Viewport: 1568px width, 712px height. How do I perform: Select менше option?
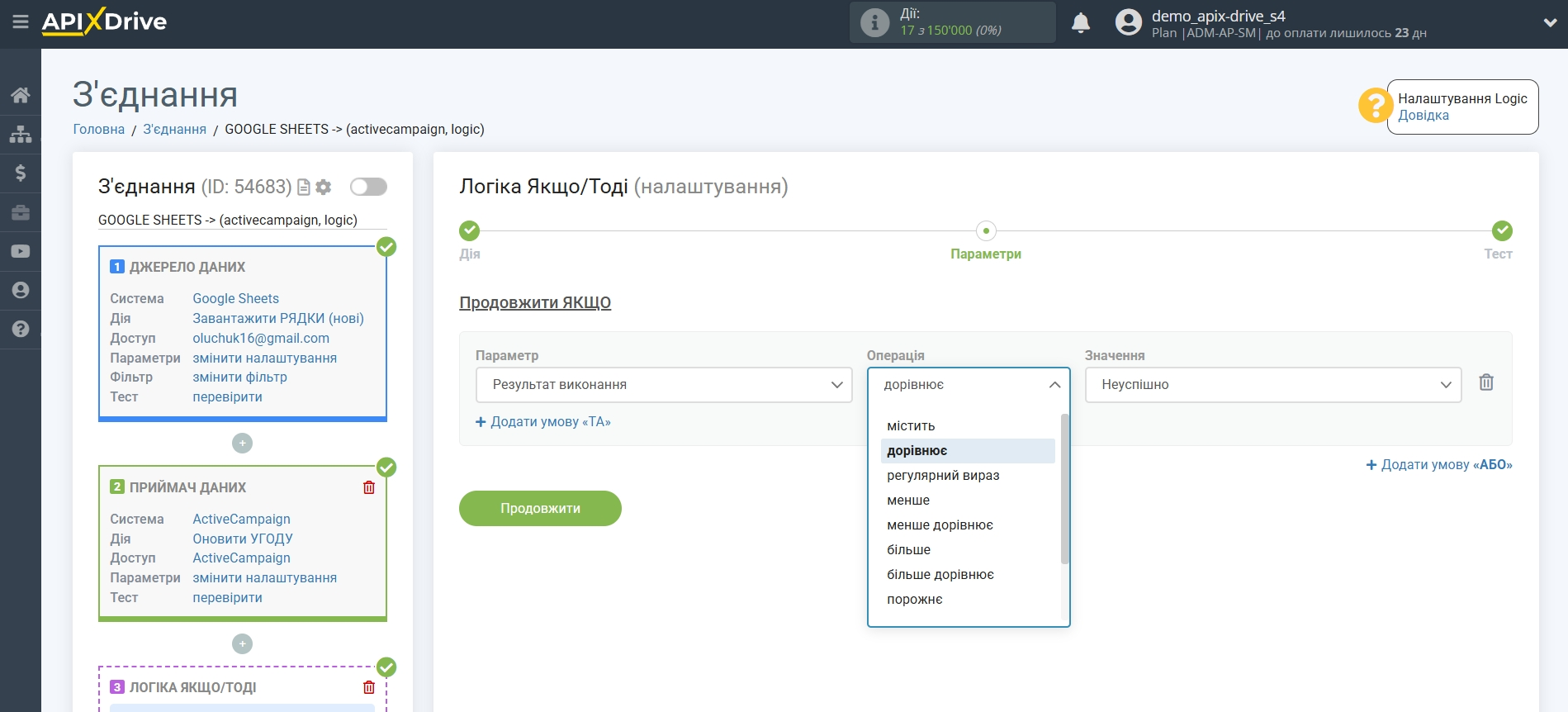[968, 501]
